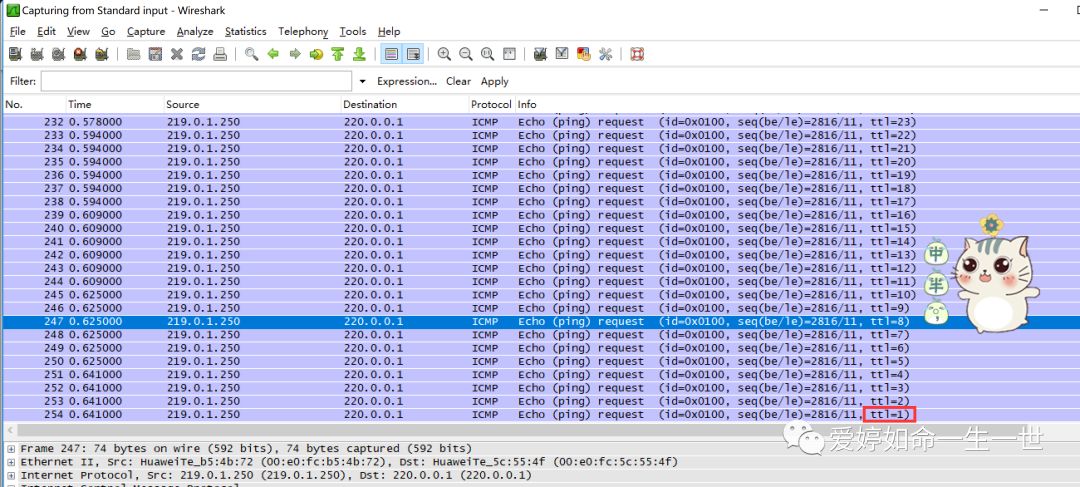Expand the Ethernet II details
The image size is (1080, 487).
coord(11,462)
